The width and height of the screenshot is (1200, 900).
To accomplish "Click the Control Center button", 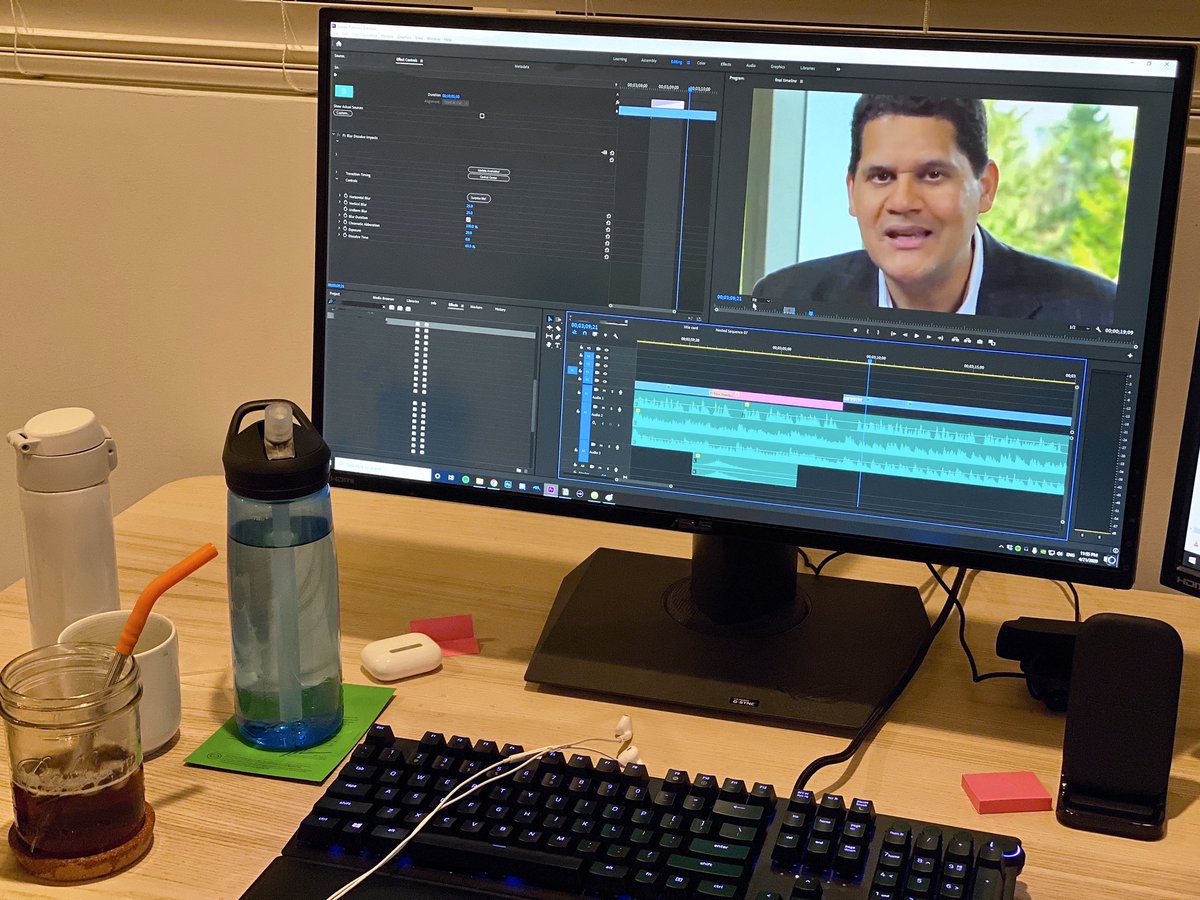I will [489, 178].
